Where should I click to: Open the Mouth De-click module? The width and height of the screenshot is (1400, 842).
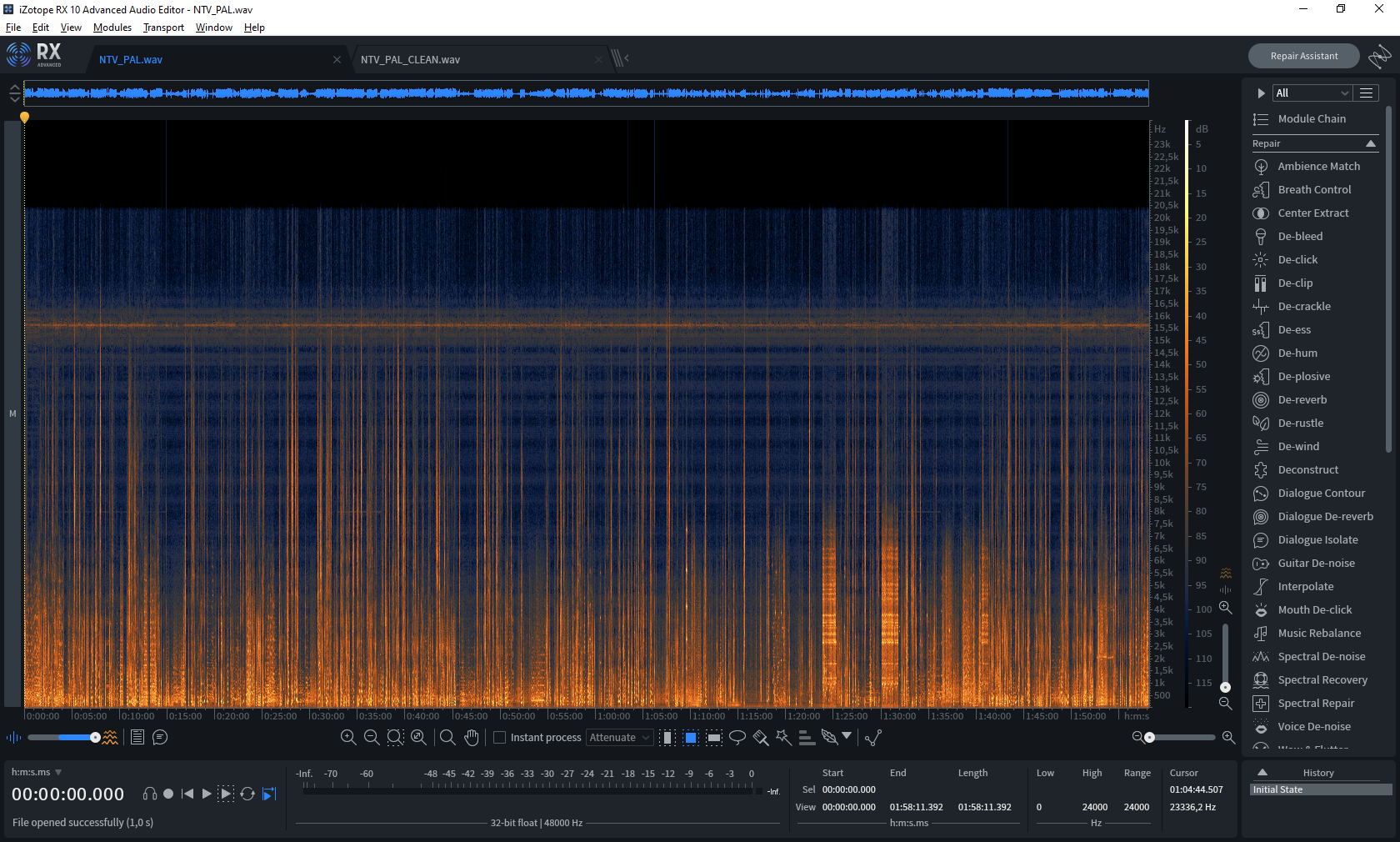click(1317, 610)
